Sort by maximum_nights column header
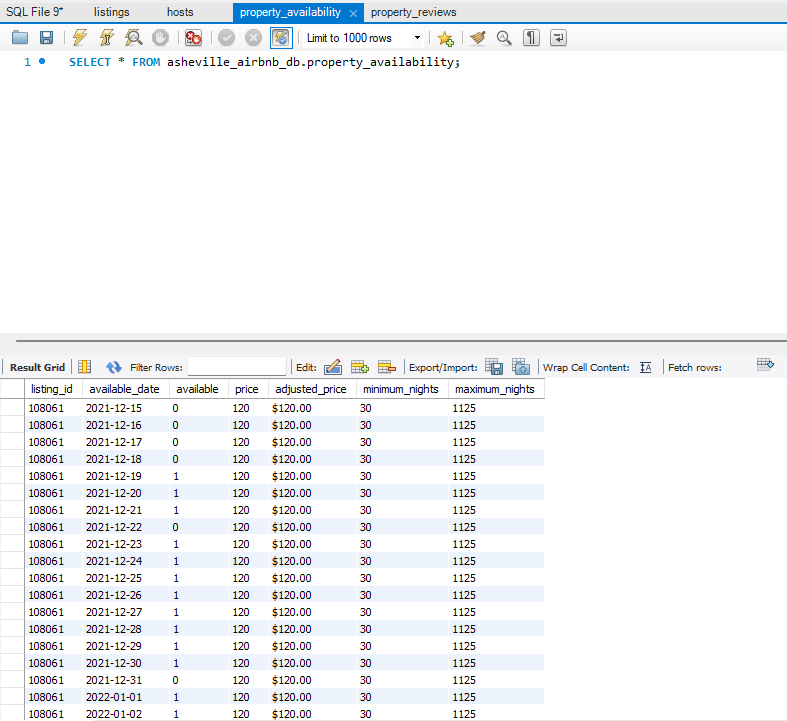787x721 pixels. pos(495,389)
